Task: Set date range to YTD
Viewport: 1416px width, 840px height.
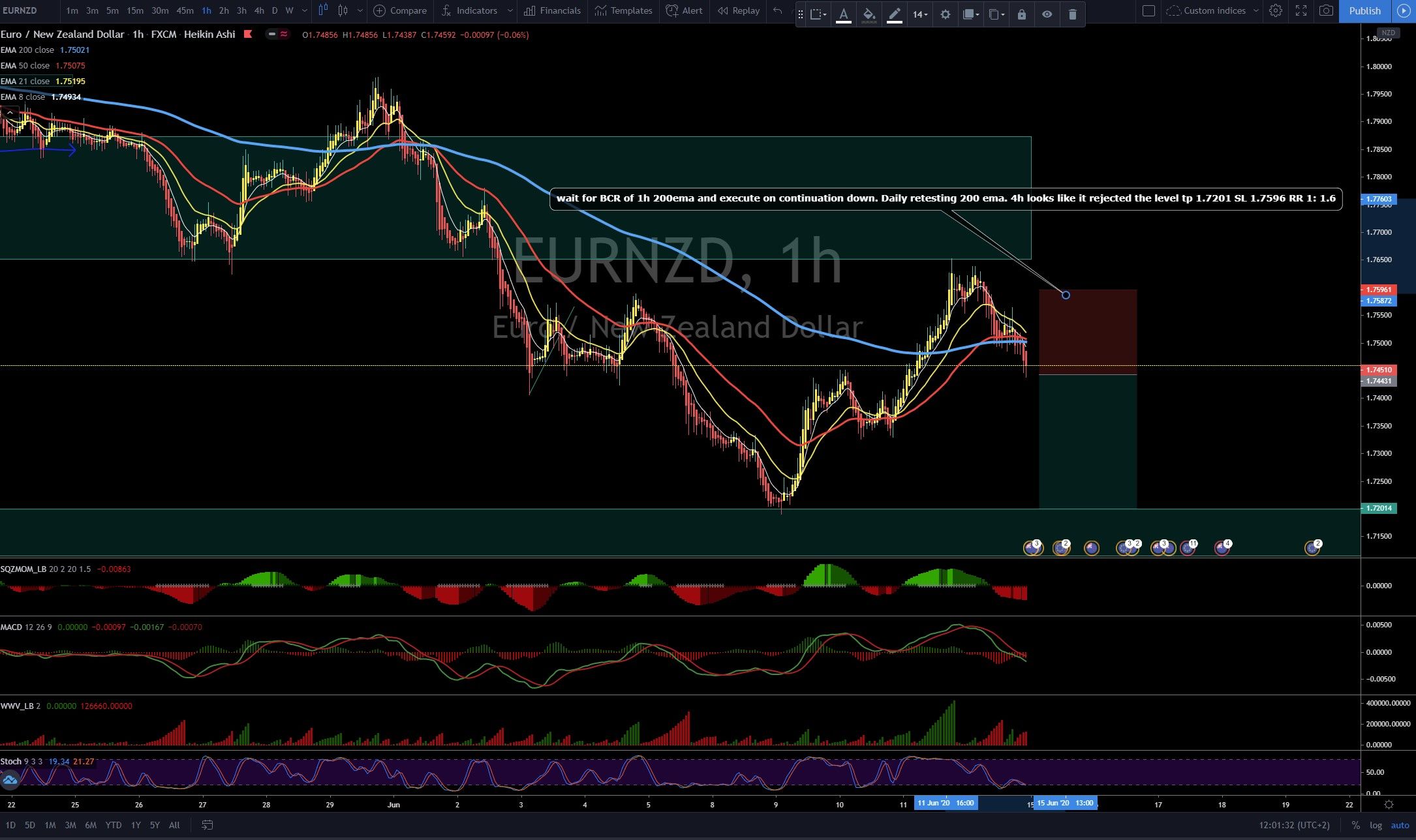Action: pos(114,825)
